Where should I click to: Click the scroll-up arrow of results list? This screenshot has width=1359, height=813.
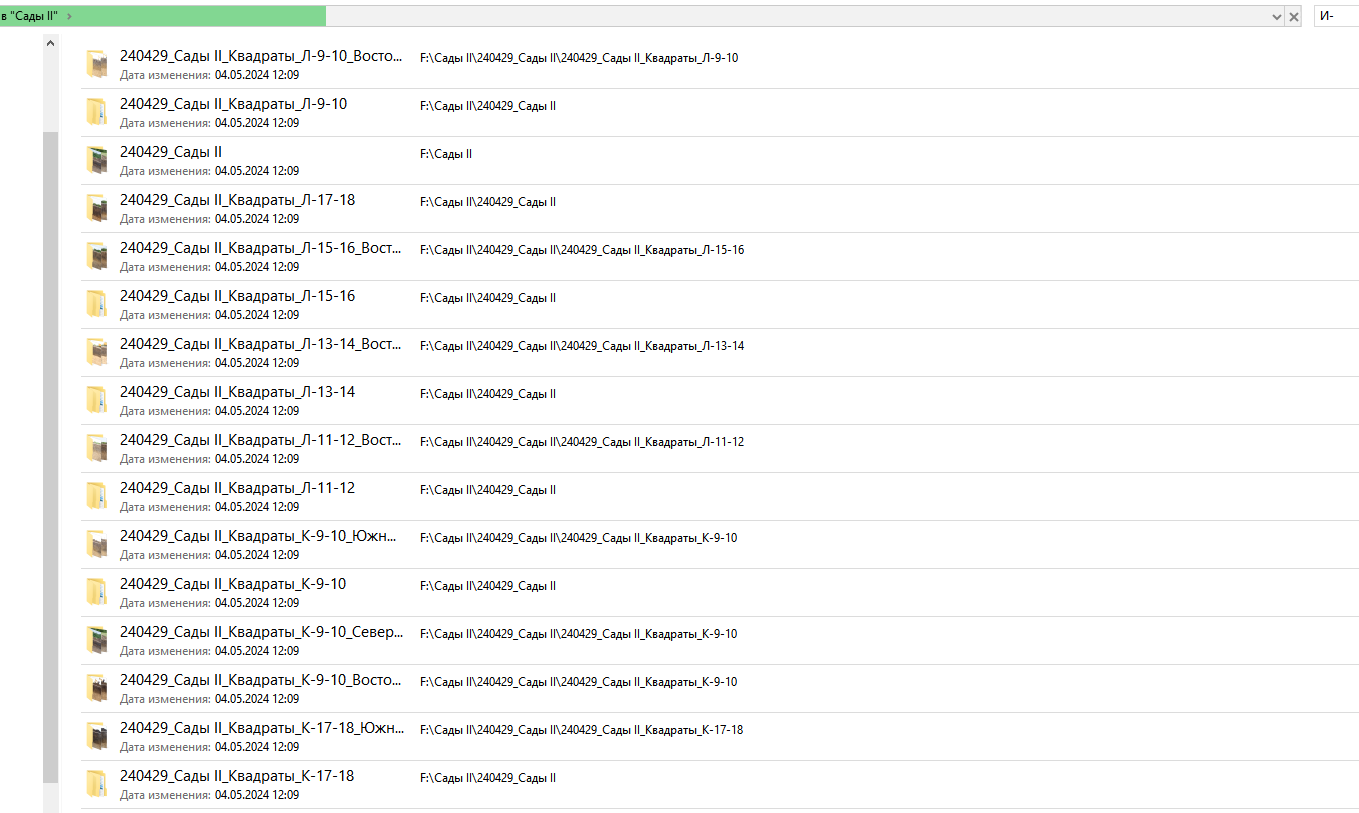50,43
